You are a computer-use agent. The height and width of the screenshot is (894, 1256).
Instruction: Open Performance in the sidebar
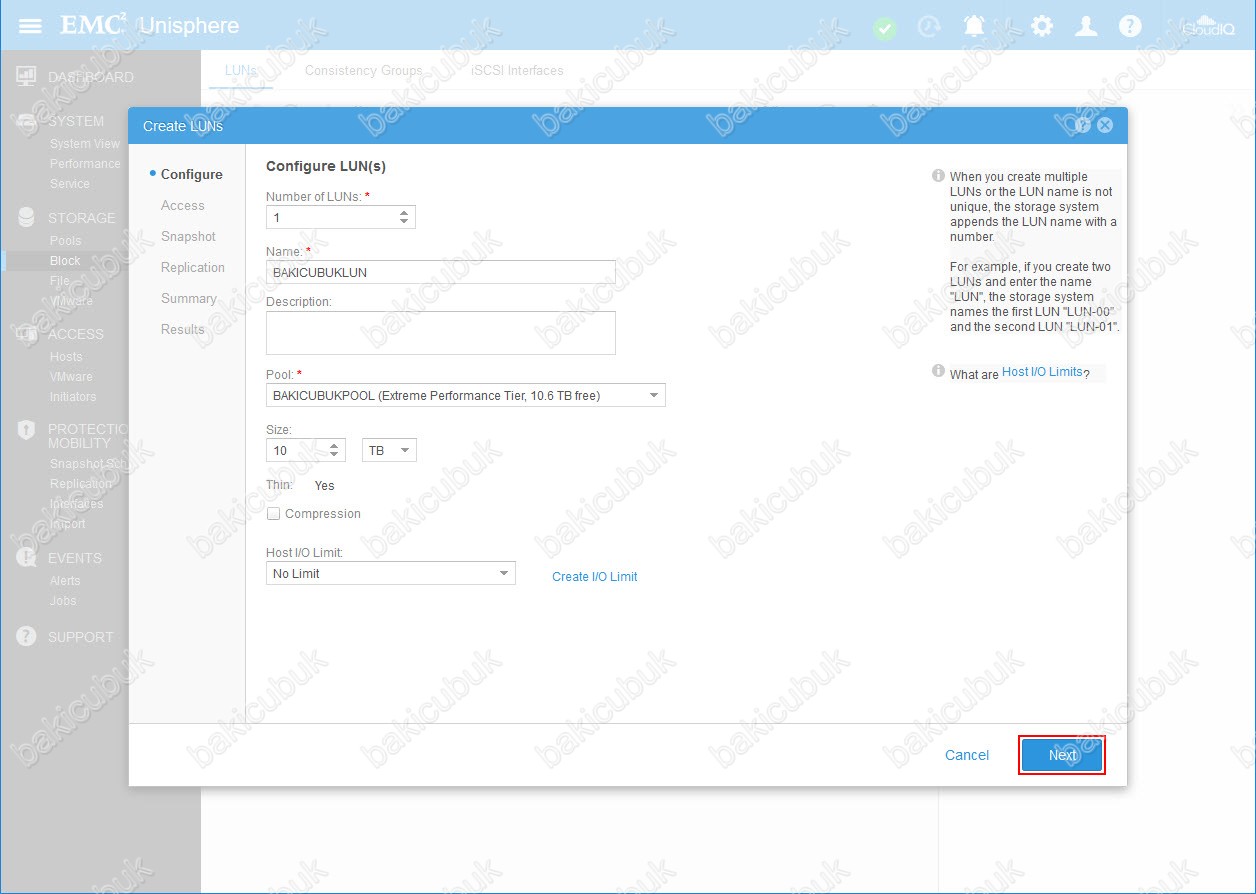(x=85, y=164)
